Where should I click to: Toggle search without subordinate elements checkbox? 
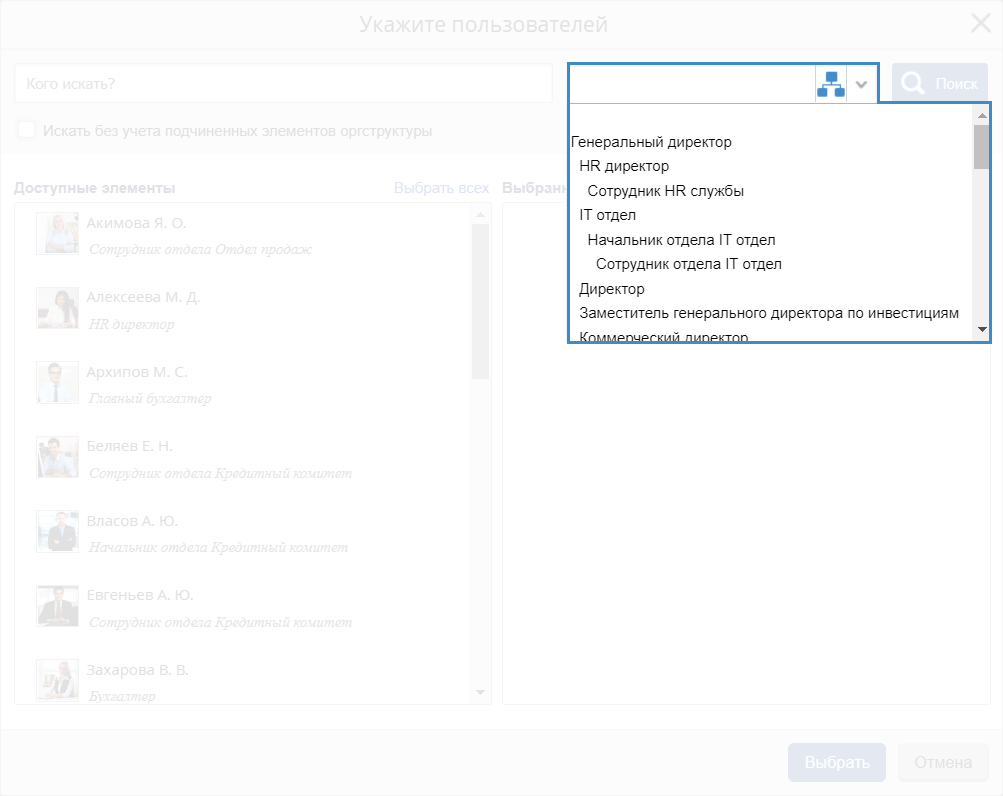click(27, 130)
